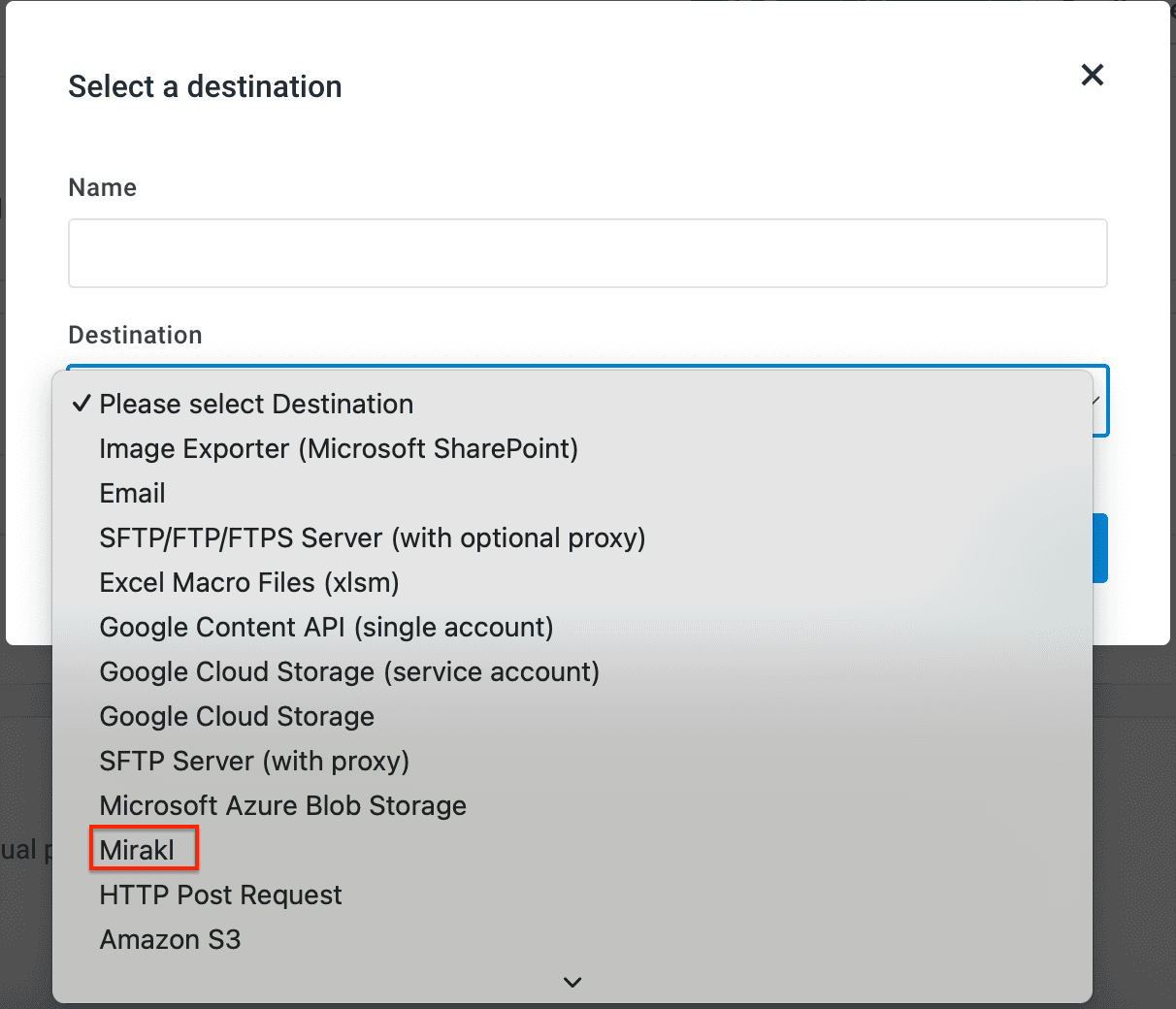Choose SFTP Server (with proxy)

point(254,761)
